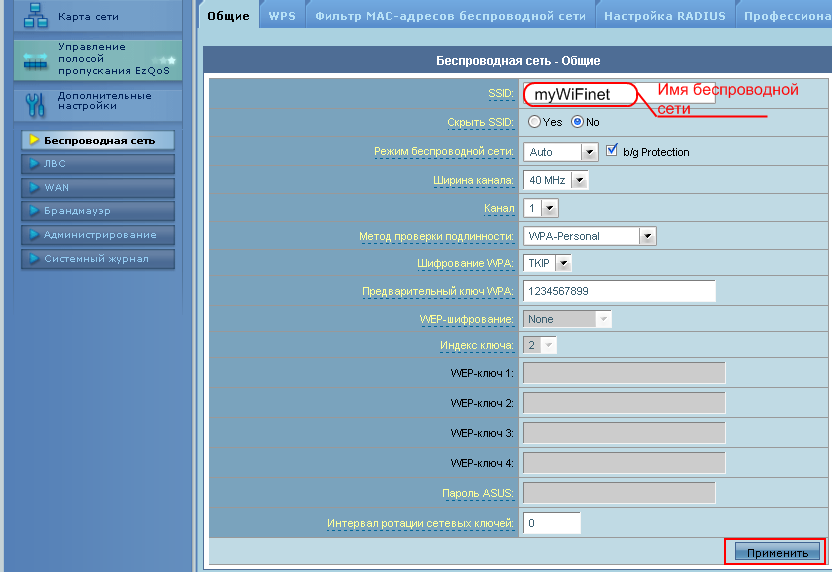Screen dimensions: 832x572
Task: Open the Ширина канала 40 MHz dropdown
Action: pyautogui.click(x=556, y=180)
